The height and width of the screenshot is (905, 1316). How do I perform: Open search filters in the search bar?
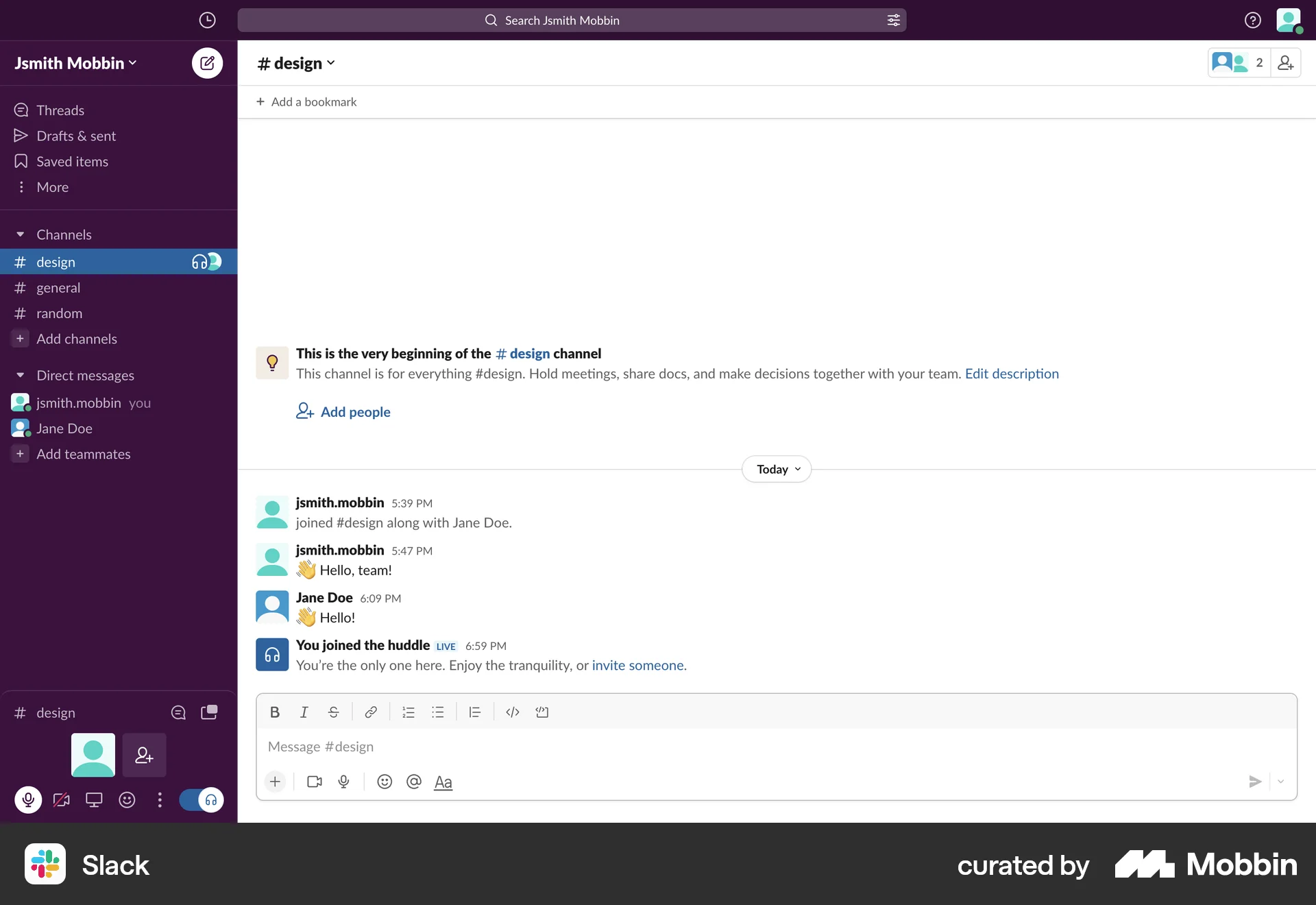pyautogui.click(x=892, y=20)
